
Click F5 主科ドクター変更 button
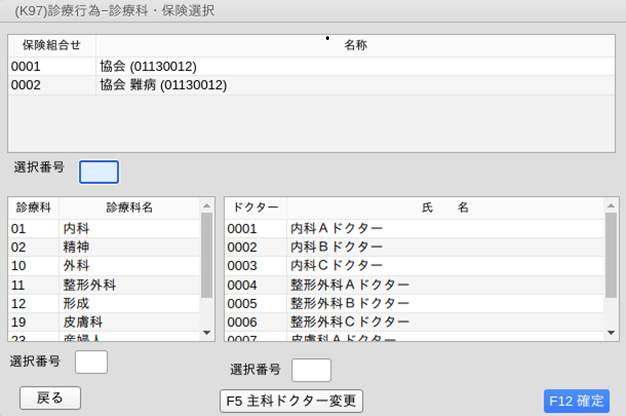[x=290, y=401]
